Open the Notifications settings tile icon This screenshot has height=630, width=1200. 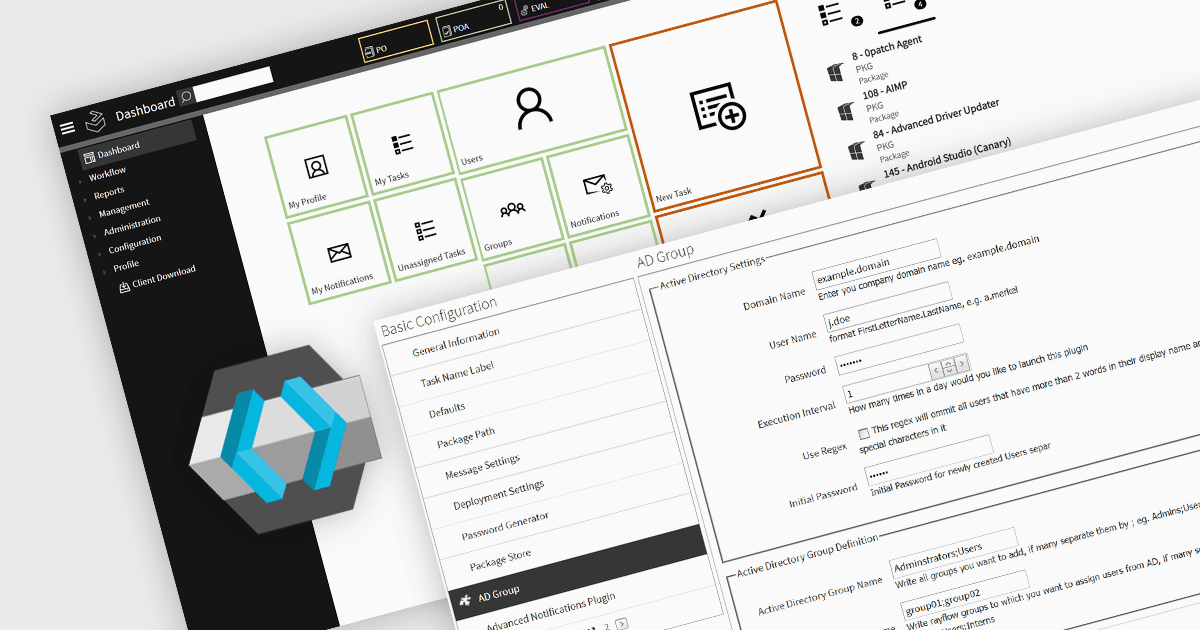pos(598,186)
